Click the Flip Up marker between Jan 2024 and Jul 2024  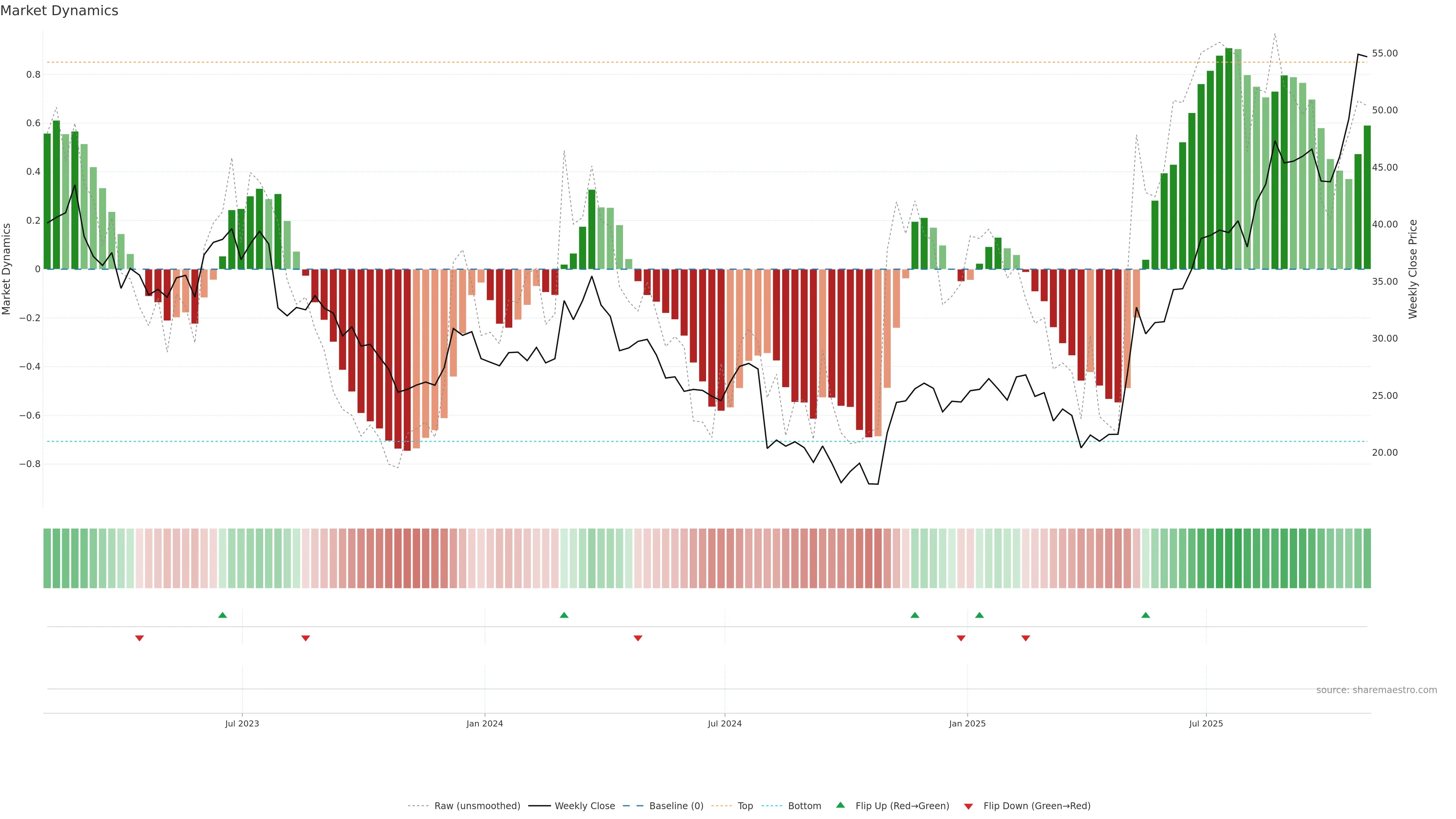564,615
